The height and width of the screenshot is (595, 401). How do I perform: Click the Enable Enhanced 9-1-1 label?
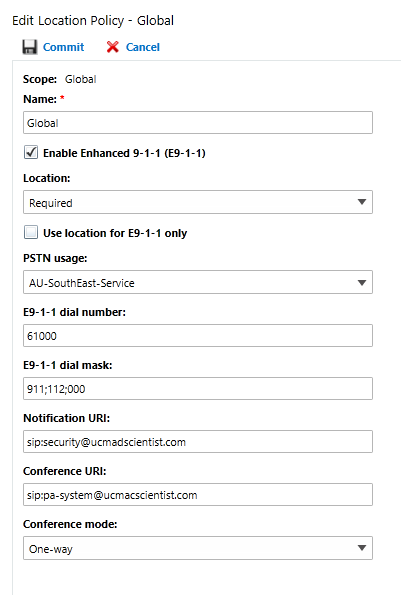click(124, 153)
